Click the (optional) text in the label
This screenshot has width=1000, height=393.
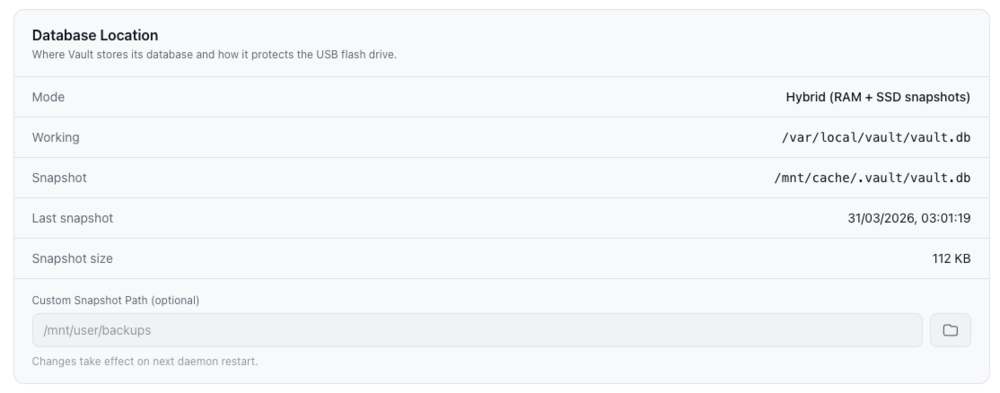click(175, 300)
